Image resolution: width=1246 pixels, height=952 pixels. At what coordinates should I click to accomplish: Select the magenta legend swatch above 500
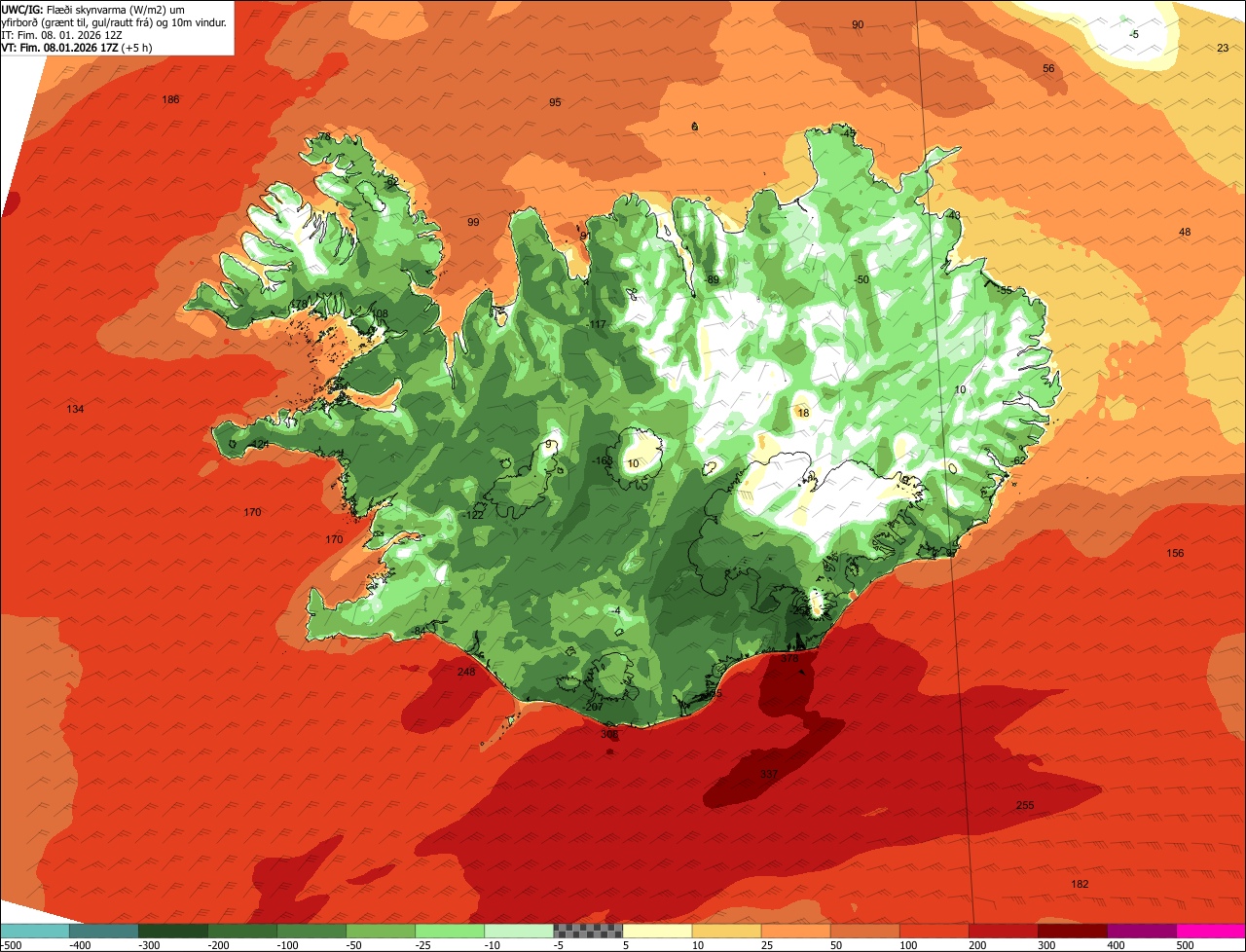click(x=1211, y=931)
